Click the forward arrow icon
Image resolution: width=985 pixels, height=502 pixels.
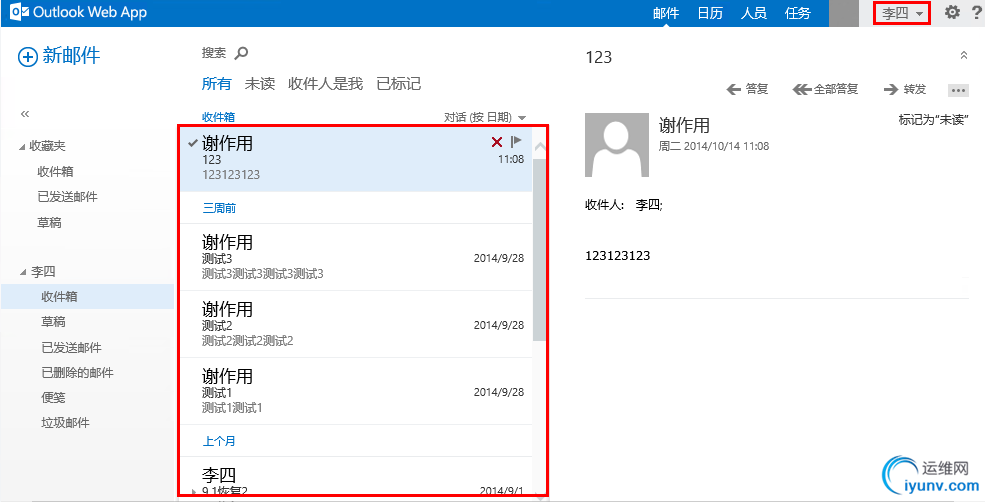tap(891, 90)
